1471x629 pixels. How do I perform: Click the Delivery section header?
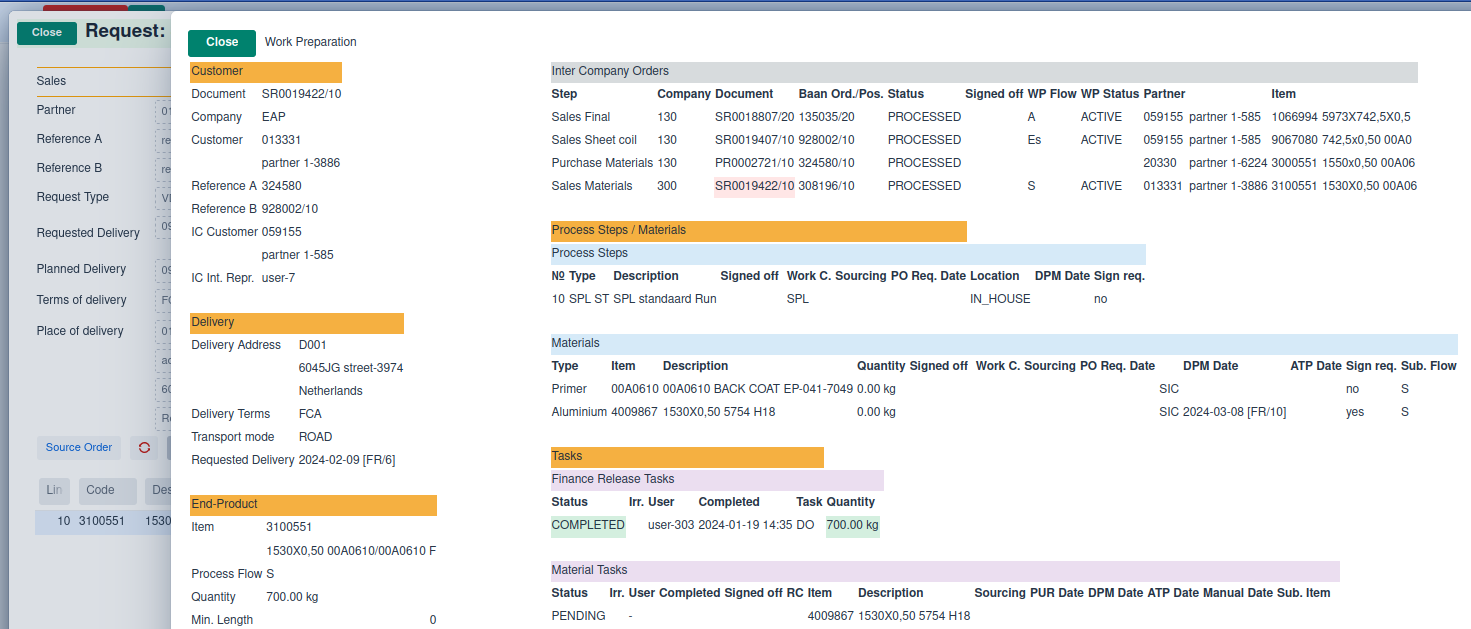297,323
